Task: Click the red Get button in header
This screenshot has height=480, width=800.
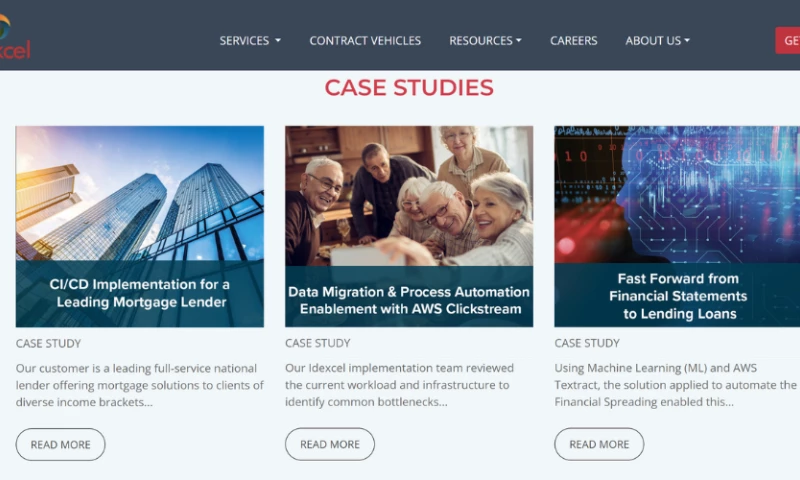Action: coord(788,40)
